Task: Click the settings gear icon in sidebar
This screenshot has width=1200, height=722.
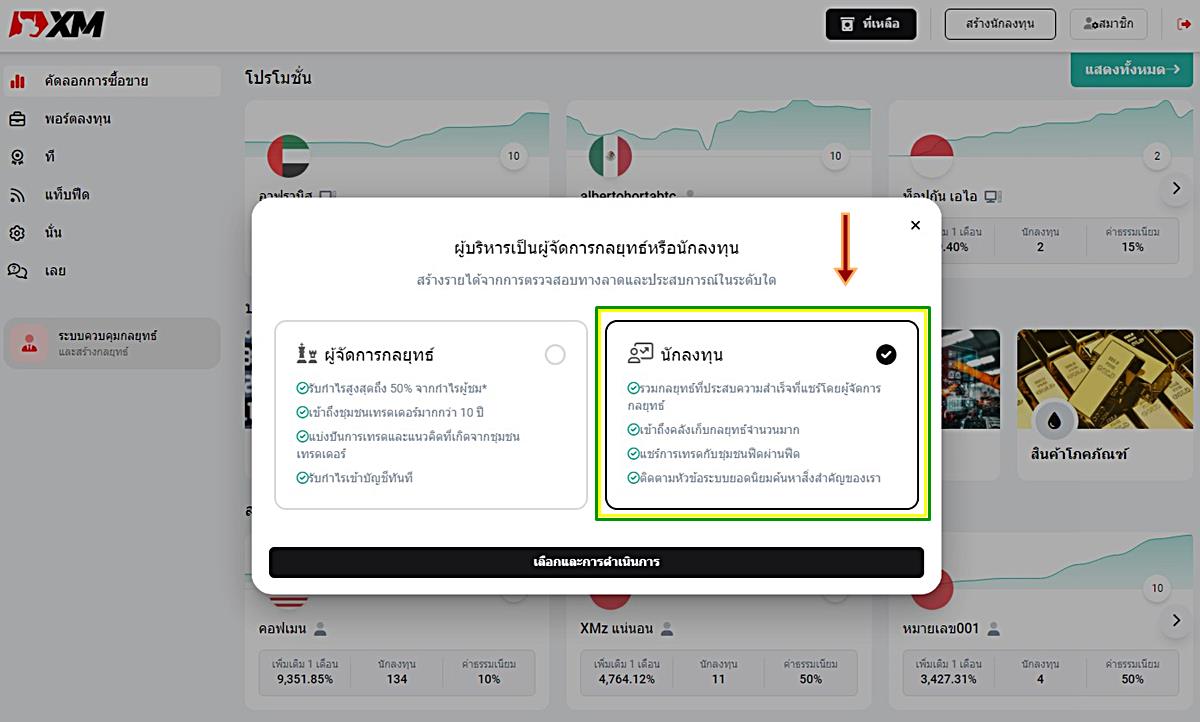Action: click(x=18, y=233)
